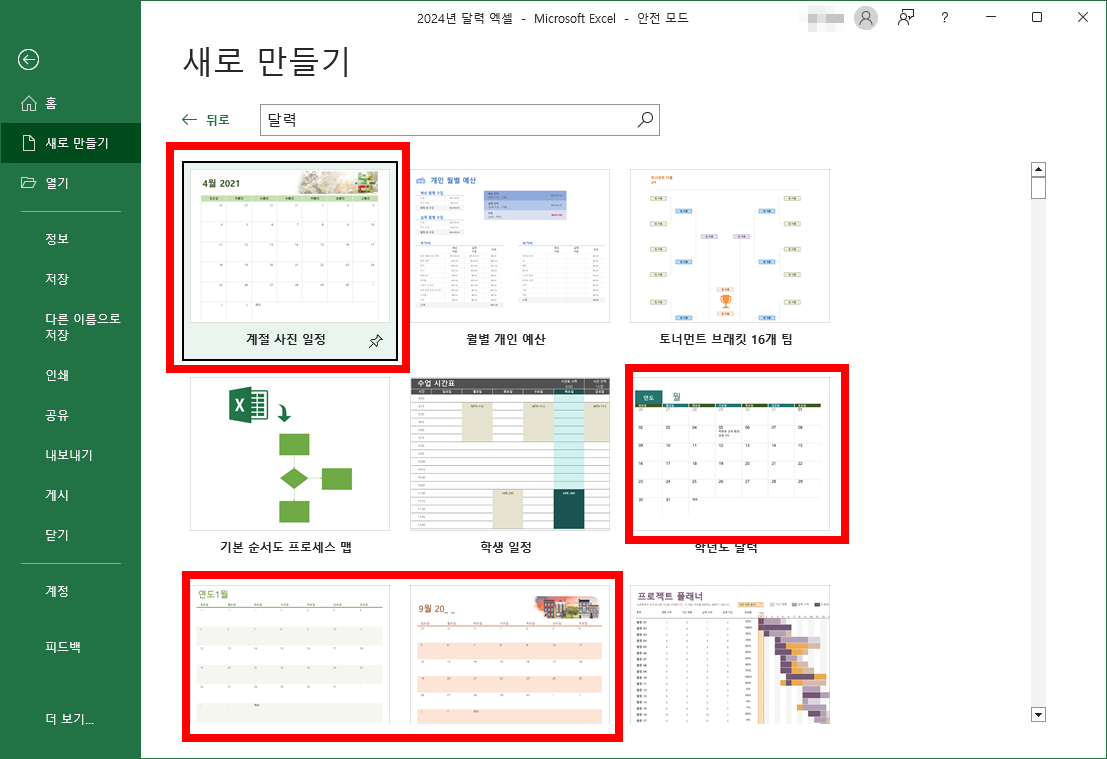This screenshot has width=1107, height=759.
Task: Click the 뒤로 link above search
Action: pos(209,118)
